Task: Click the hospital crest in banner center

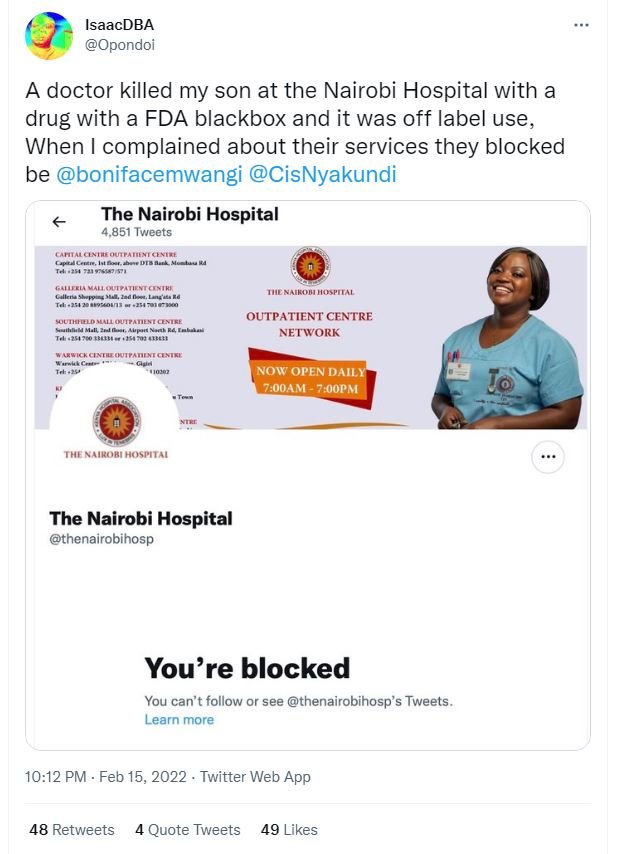Action: 310,266
